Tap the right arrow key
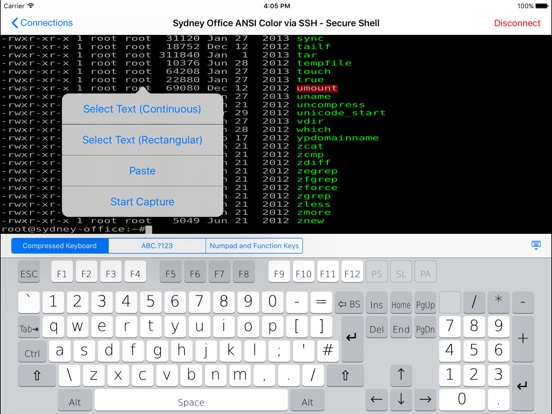The image size is (552, 414). point(425,400)
